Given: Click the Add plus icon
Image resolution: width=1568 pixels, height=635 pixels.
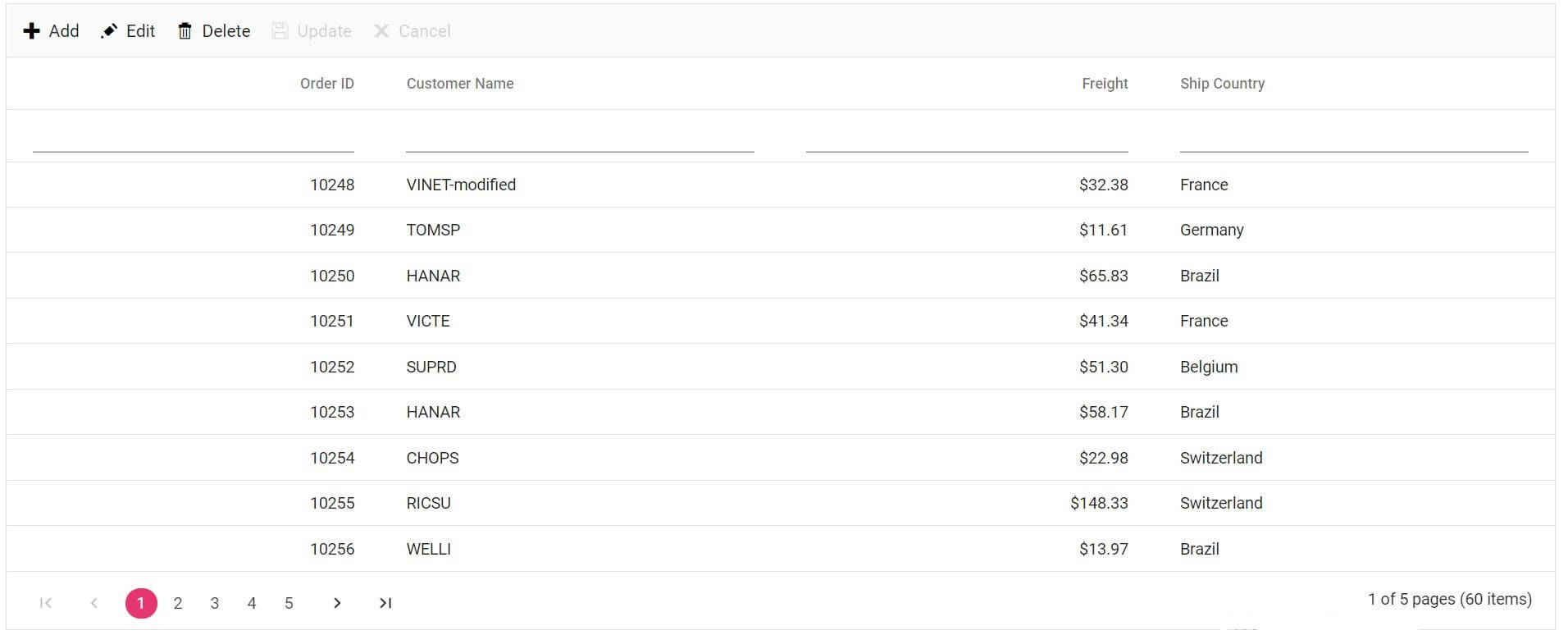Looking at the screenshot, I should [x=31, y=31].
